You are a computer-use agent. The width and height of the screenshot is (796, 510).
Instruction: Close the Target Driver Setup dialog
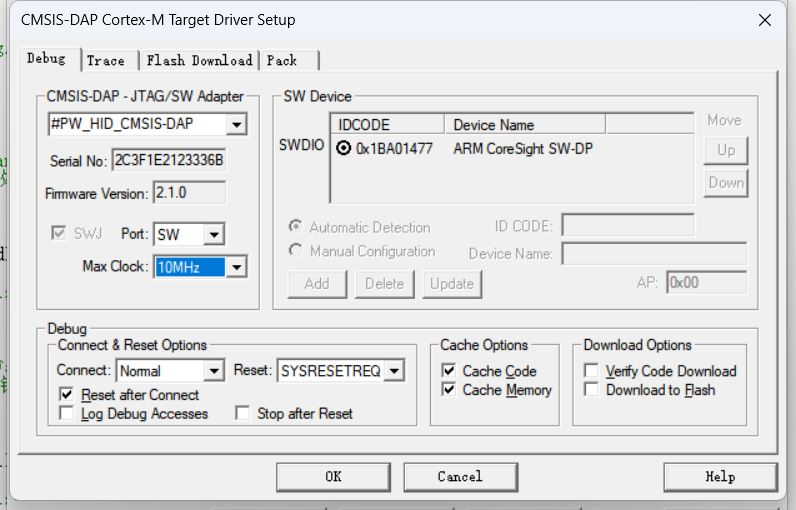(765, 20)
